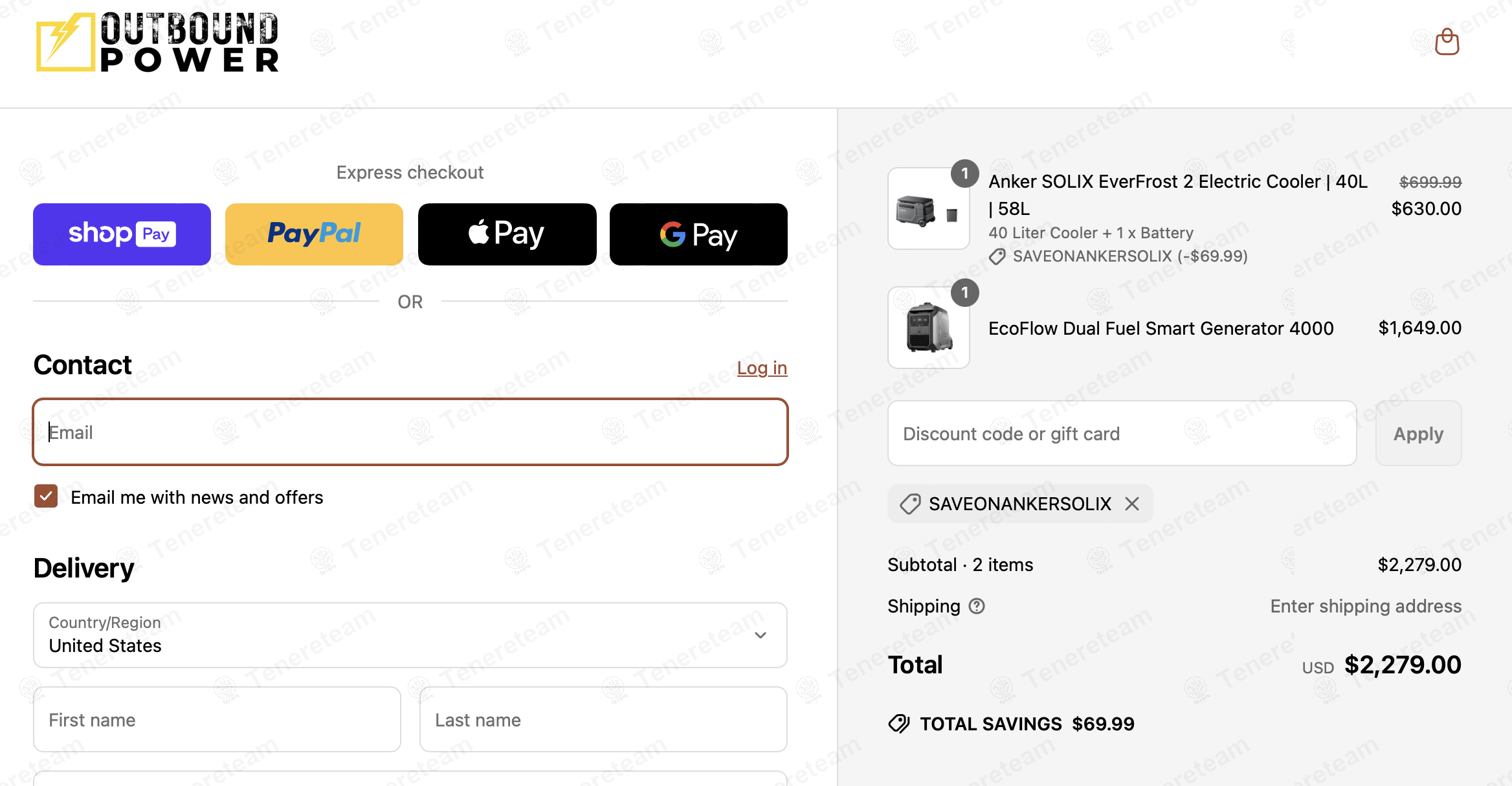Viewport: 1512px width, 786px height.
Task: Pay with Shop Pay express button
Action: click(x=122, y=234)
